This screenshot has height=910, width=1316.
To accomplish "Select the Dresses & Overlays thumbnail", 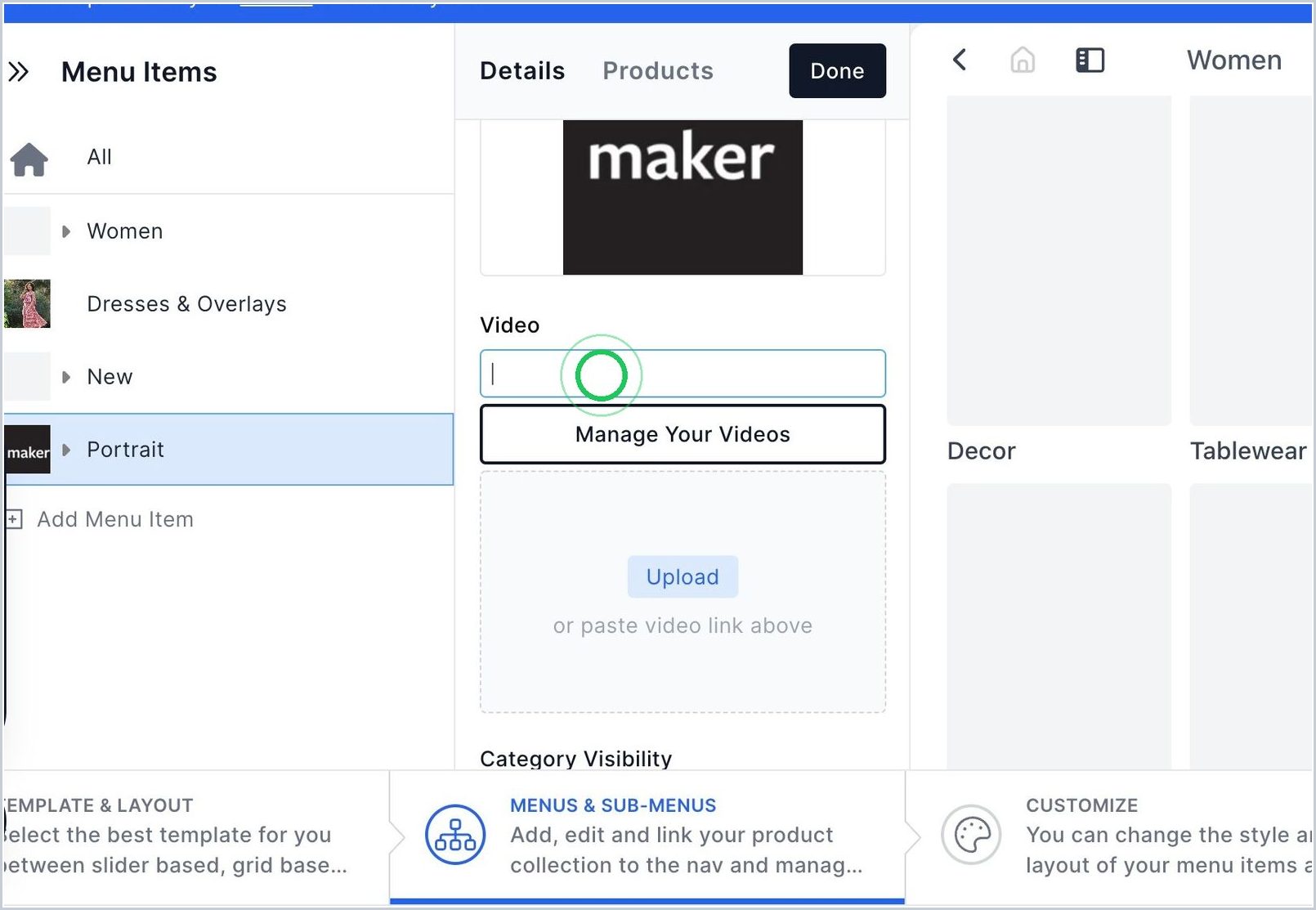I will tap(27, 304).
